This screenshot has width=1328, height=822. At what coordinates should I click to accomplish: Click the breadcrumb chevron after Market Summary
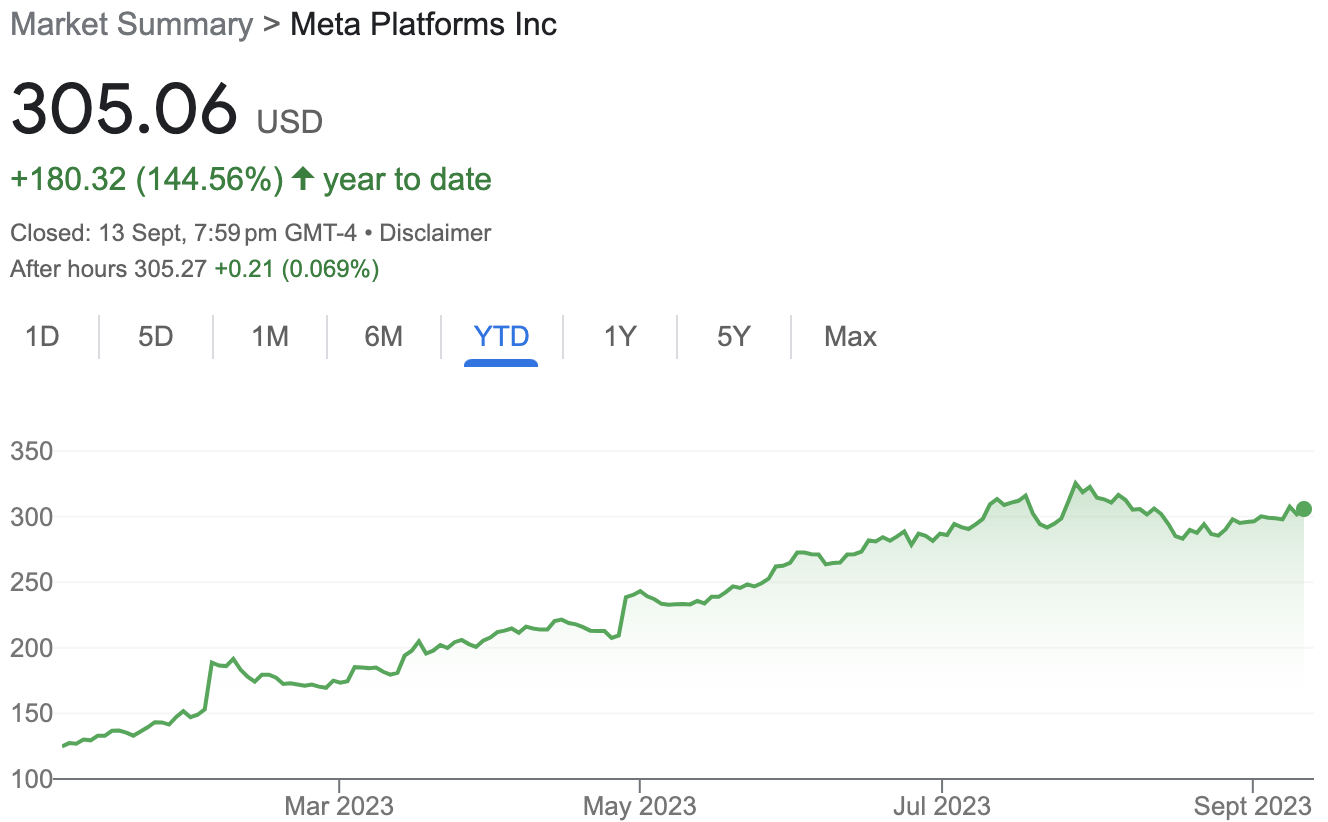(271, 23)
